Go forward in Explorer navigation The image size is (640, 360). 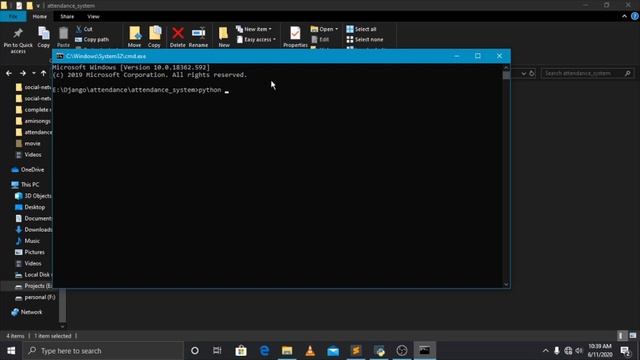(23, 73)
